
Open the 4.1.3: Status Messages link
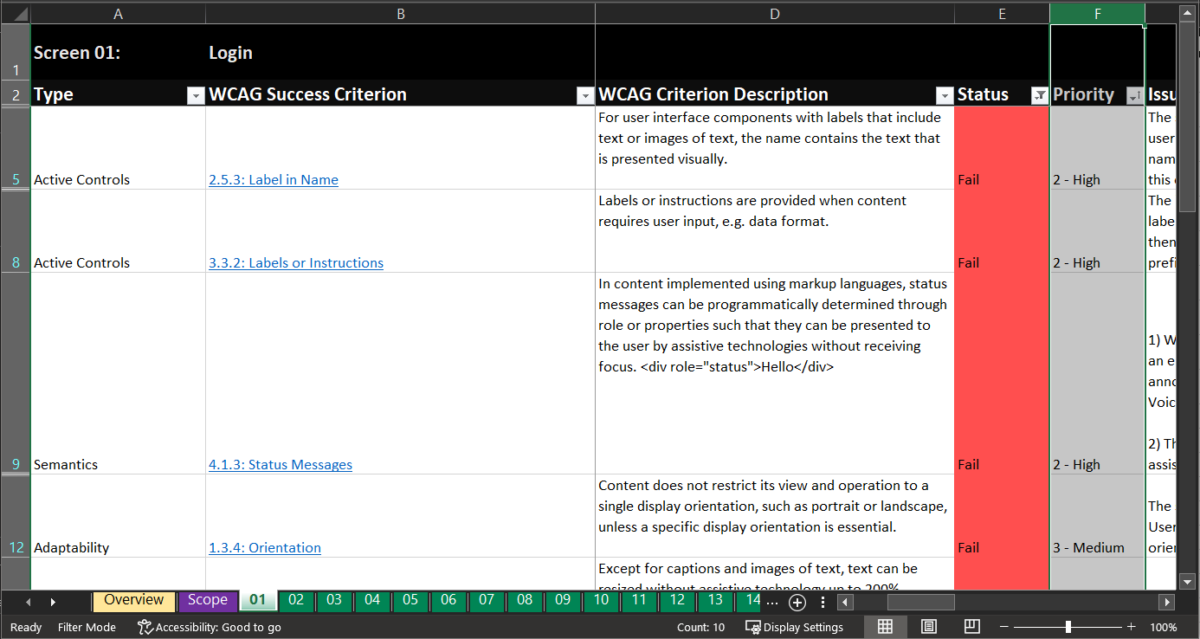pos(280,464)
